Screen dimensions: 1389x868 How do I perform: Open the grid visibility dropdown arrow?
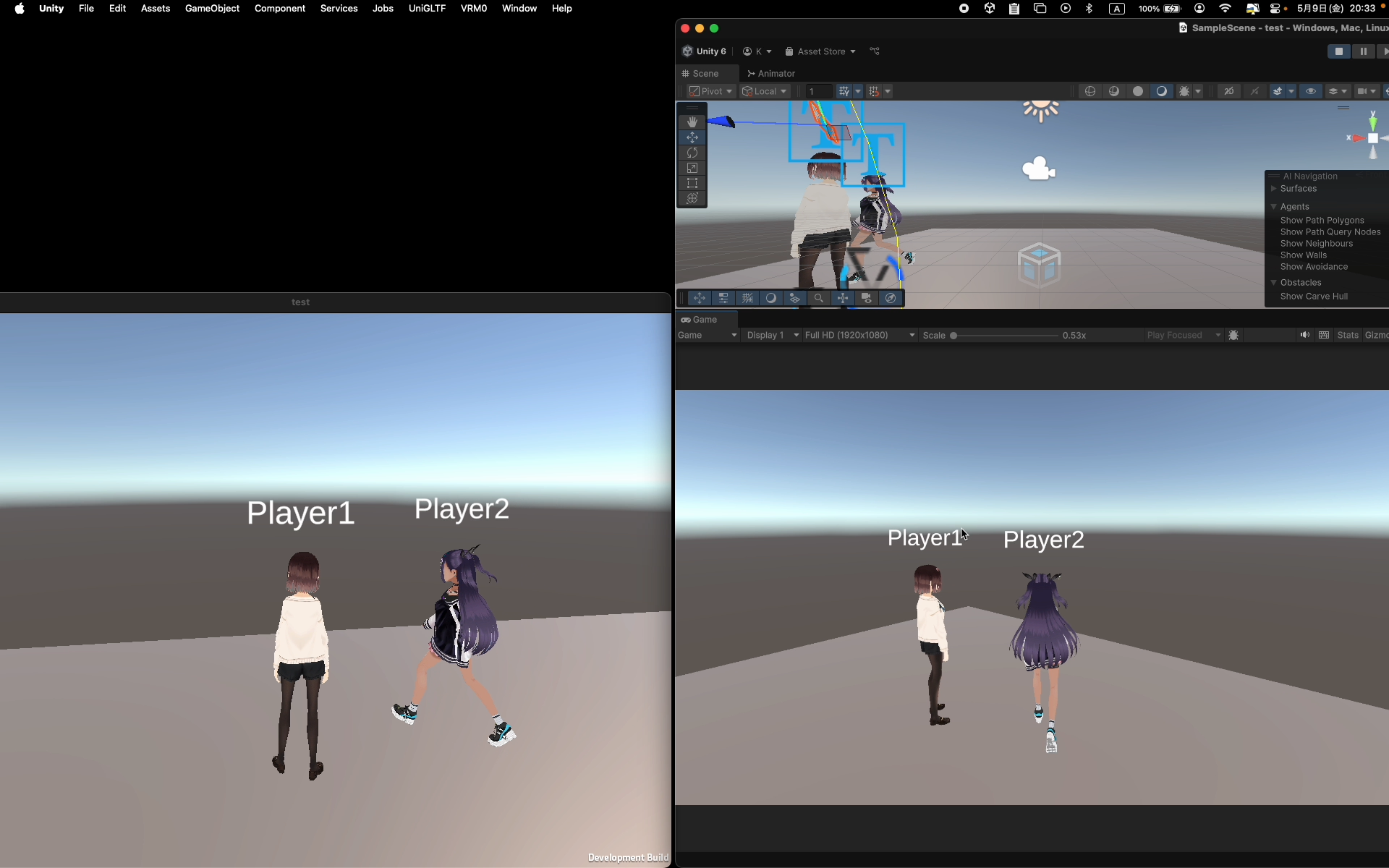click(858, 91)
